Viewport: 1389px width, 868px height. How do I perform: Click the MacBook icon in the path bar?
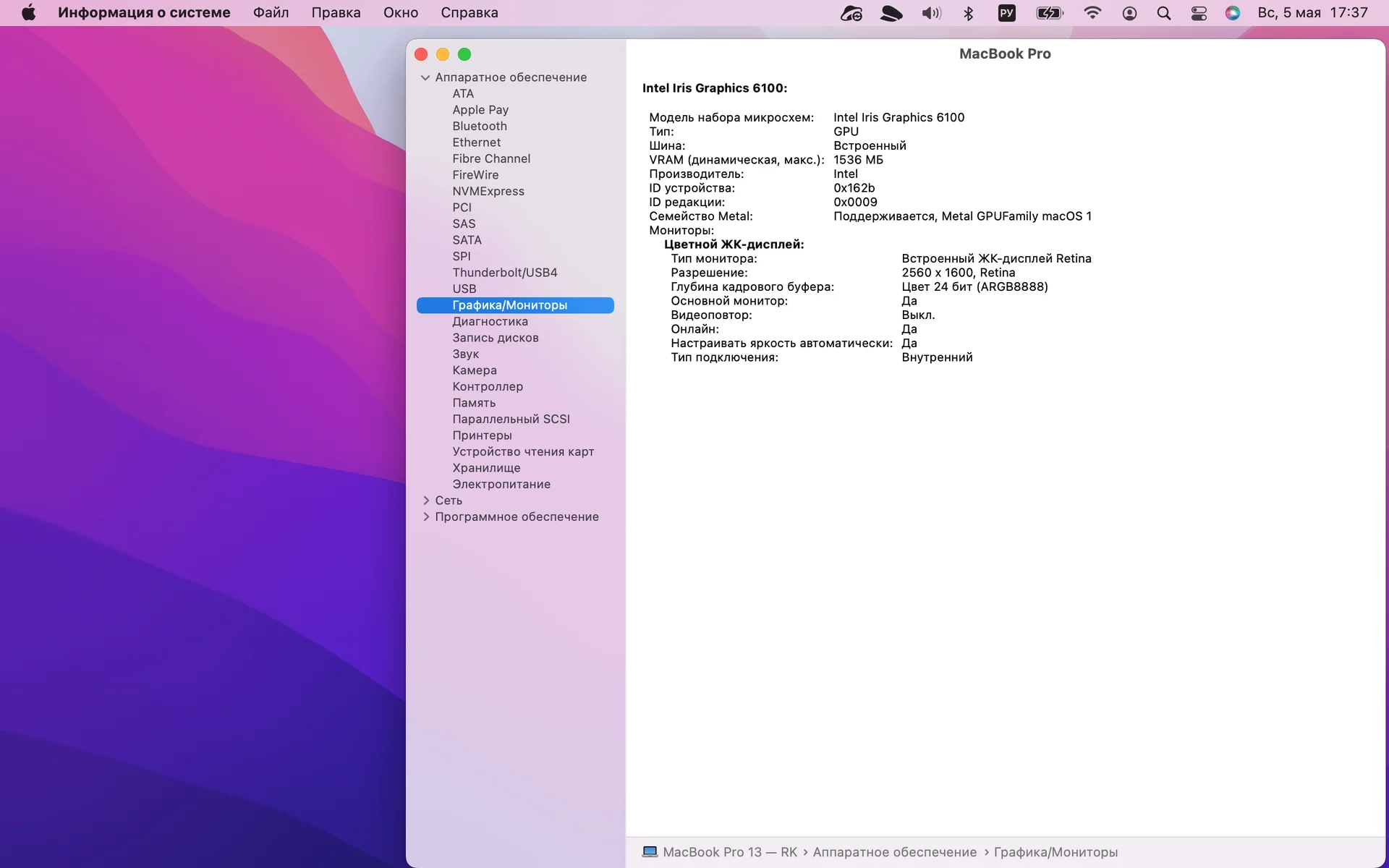(x=650, y=851)
